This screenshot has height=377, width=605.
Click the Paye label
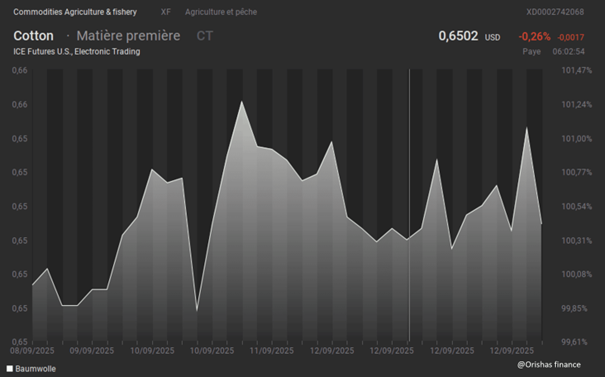(x=531, y=51)
